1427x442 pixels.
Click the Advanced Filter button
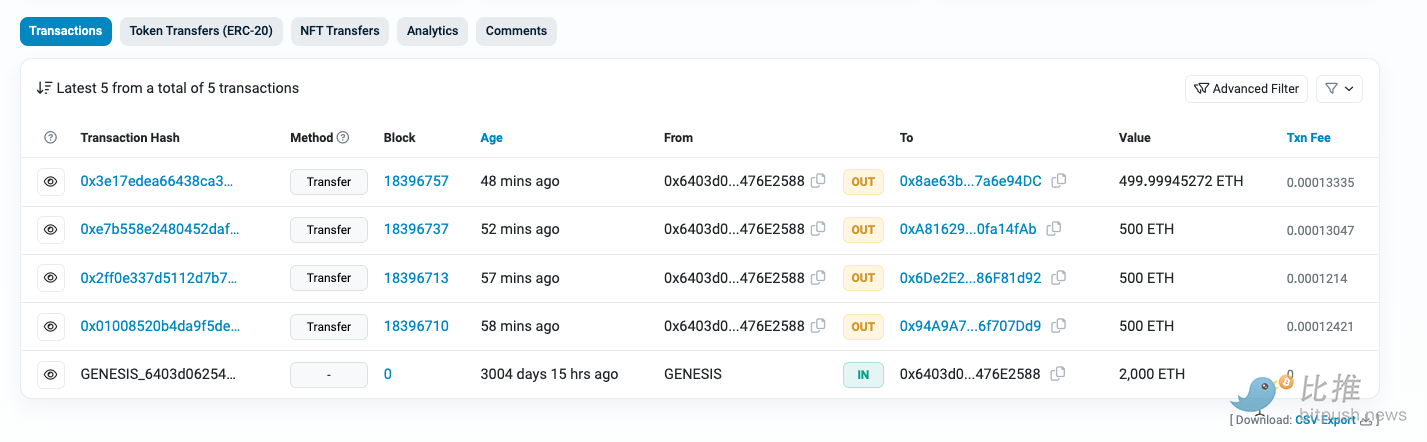[1246, 89]
